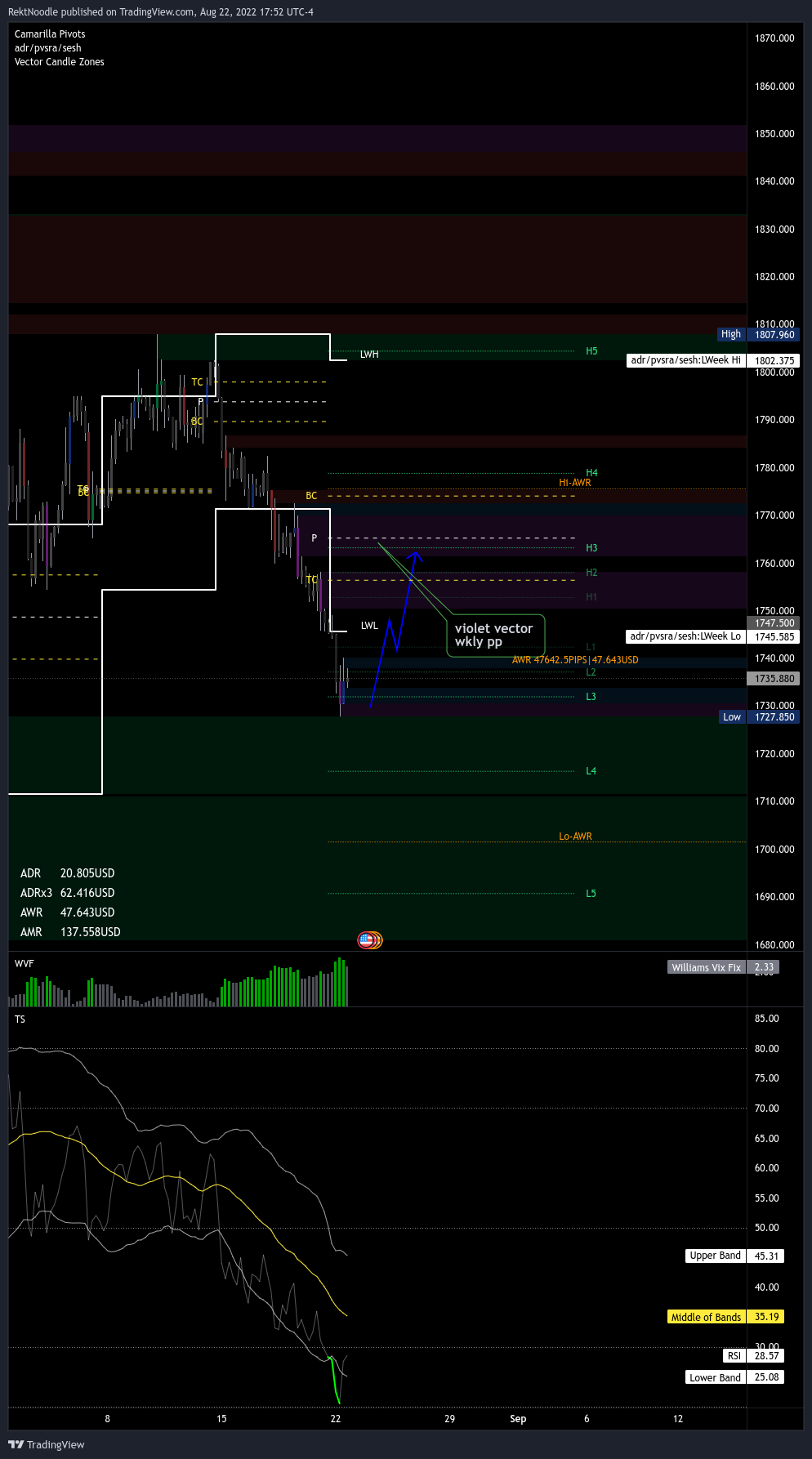Click the 1747.500 gray price tag
Image resolution: width=812 pixels, height=1459 pixels.
coord(774,623)
